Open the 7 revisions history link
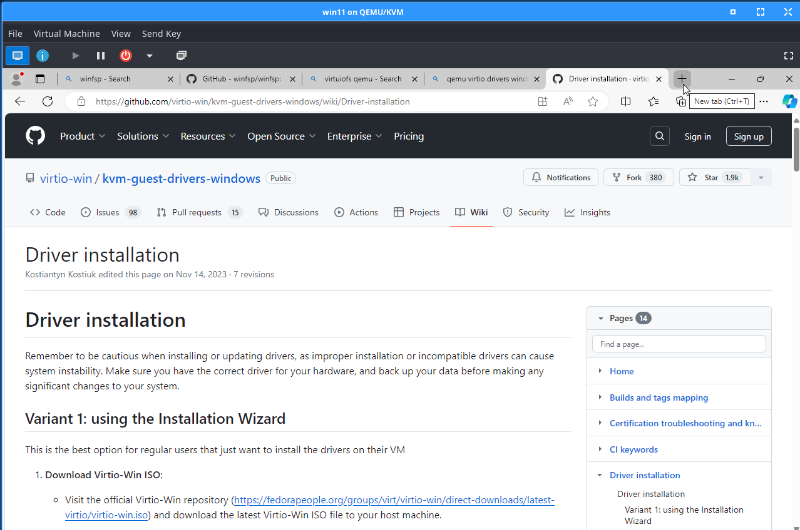The width and height of the screenshot is (800, 530). point(254,274)
